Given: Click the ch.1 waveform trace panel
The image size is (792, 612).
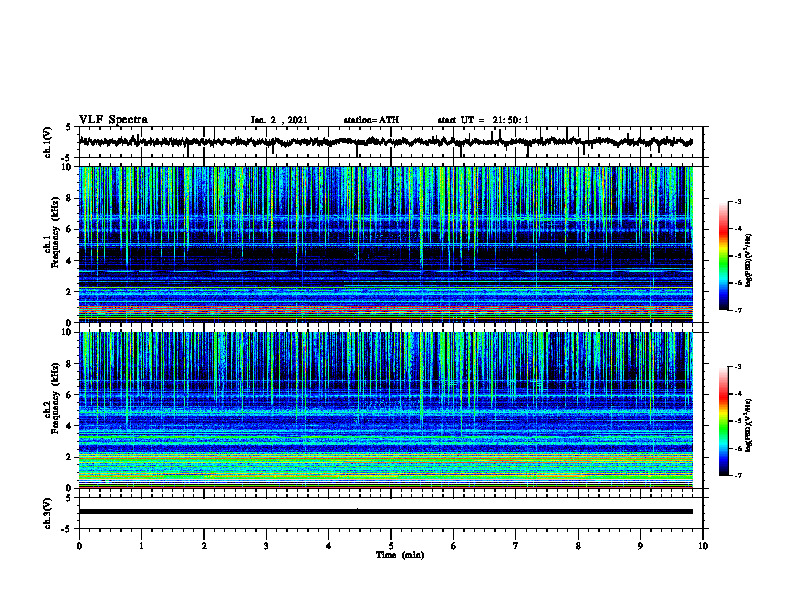Looking at the screenshot, I should point(391,142).
